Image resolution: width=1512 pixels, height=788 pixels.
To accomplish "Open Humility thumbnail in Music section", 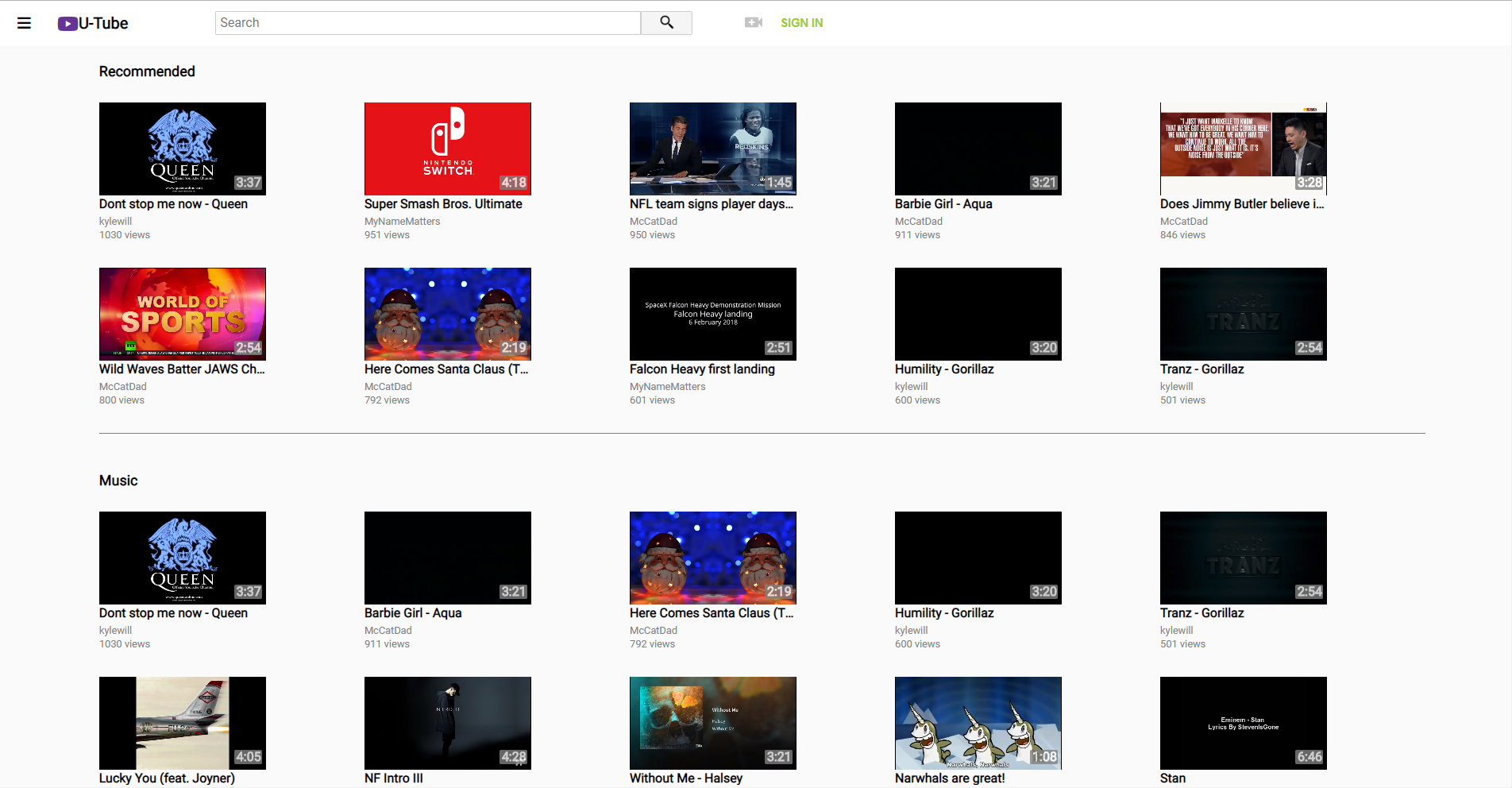I will click(x=978, y=558).
